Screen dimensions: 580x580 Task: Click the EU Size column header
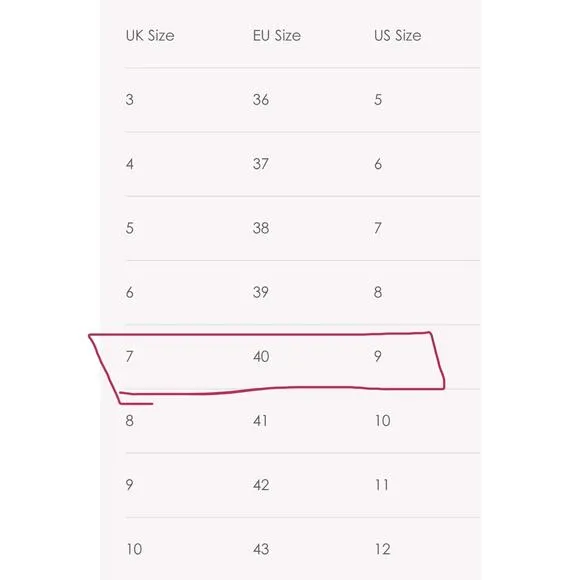coord(277,36)
